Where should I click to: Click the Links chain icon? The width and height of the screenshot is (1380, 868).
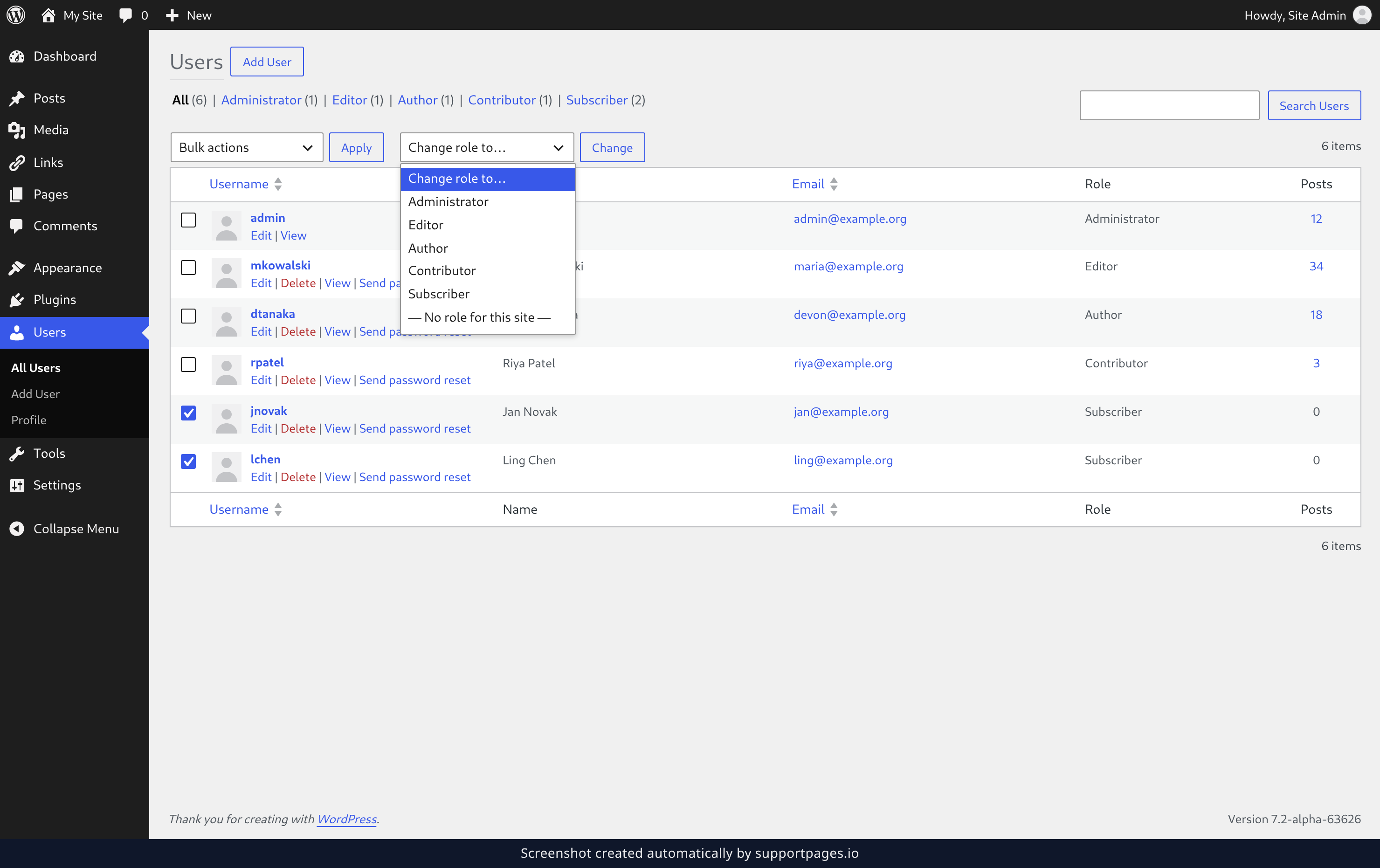pyautogui.click(x=17, y=163)
